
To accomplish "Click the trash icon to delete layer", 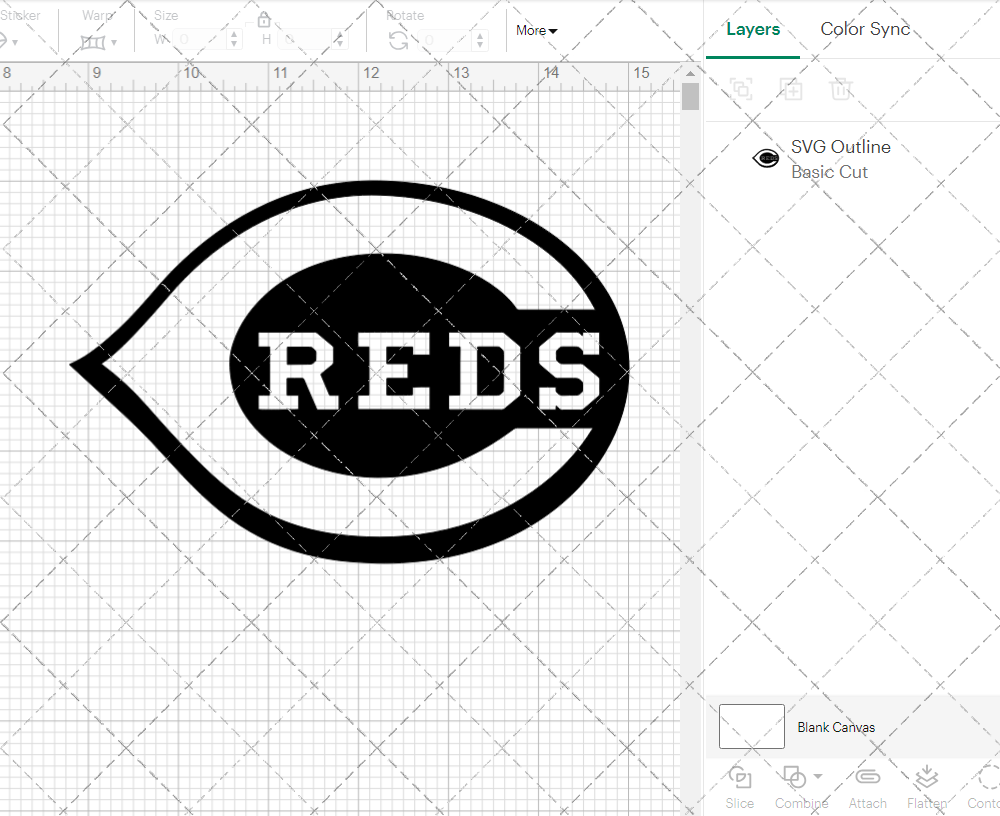I will [841, 89].
